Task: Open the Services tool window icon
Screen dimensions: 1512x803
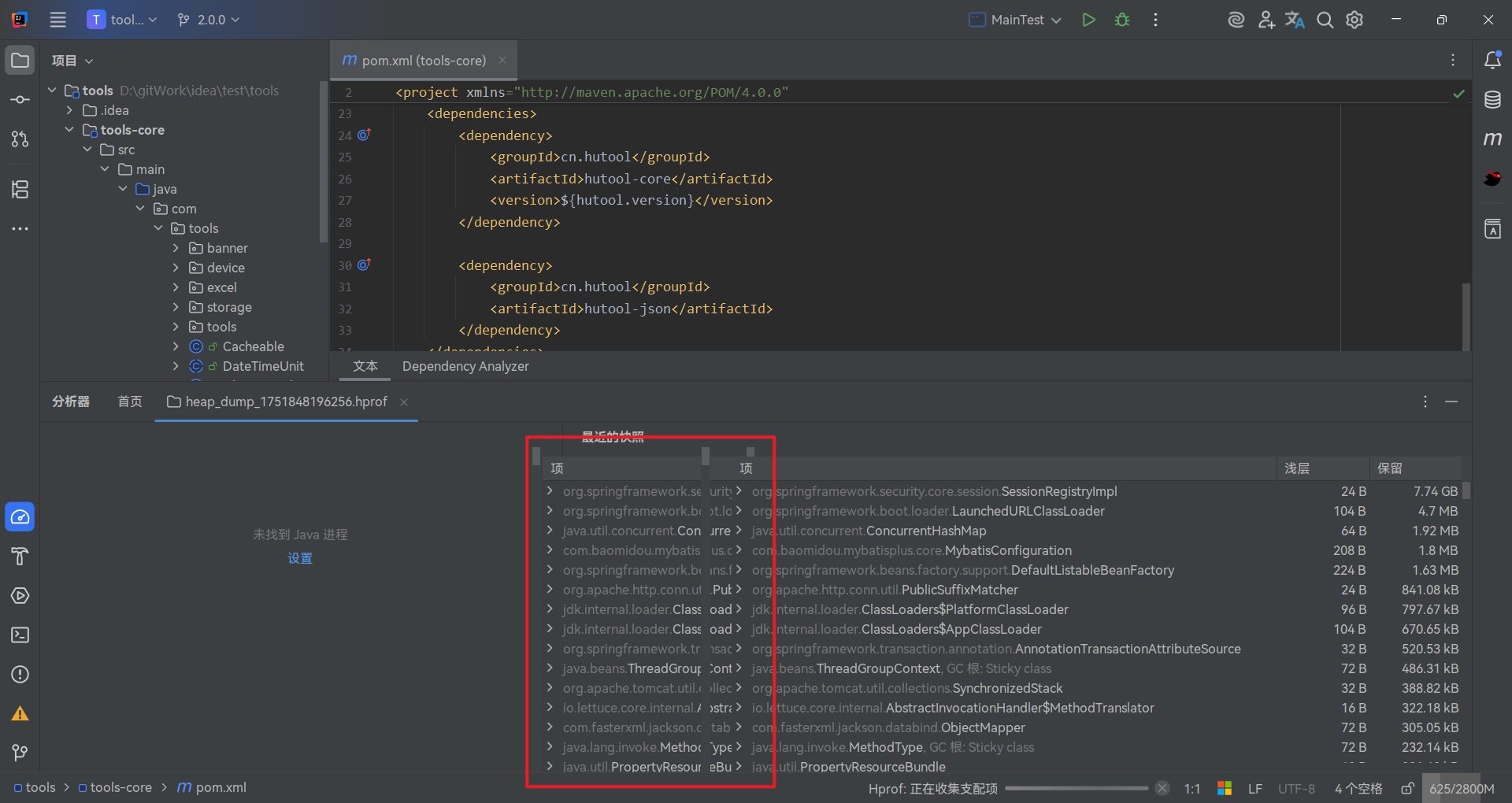Action: click(x=20, y=596)
